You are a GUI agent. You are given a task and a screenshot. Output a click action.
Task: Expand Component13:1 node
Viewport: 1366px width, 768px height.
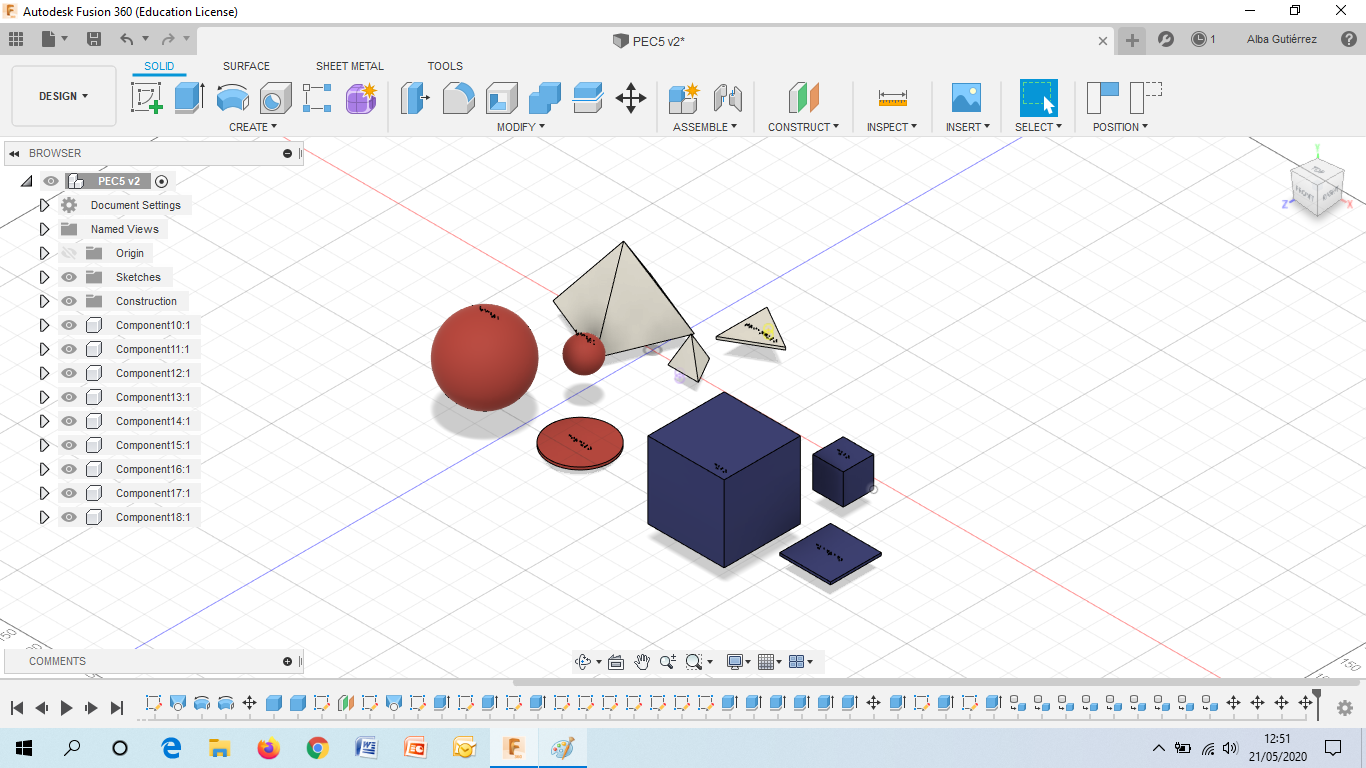44,397
